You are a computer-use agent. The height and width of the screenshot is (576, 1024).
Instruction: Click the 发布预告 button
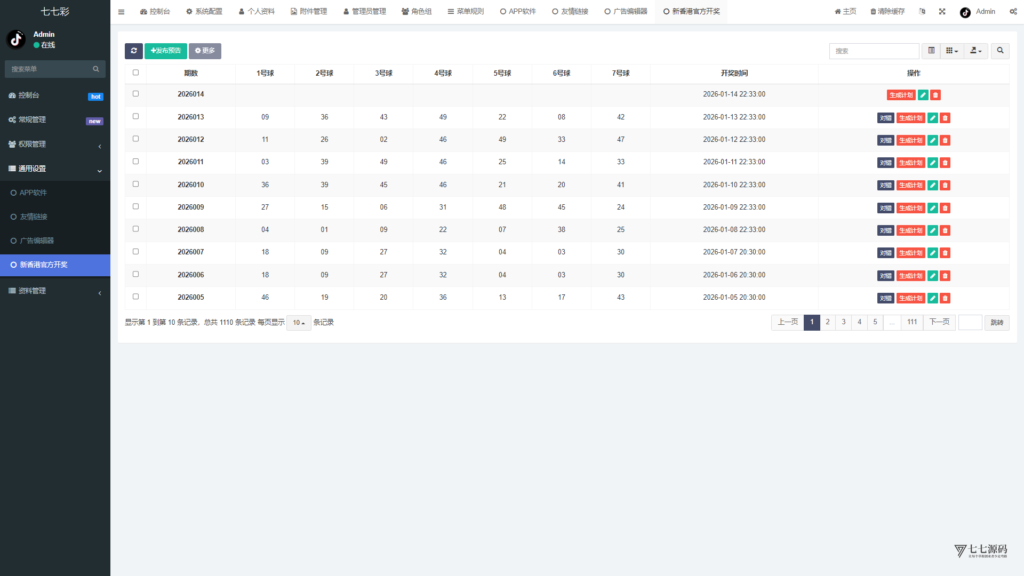coord(168,50)
